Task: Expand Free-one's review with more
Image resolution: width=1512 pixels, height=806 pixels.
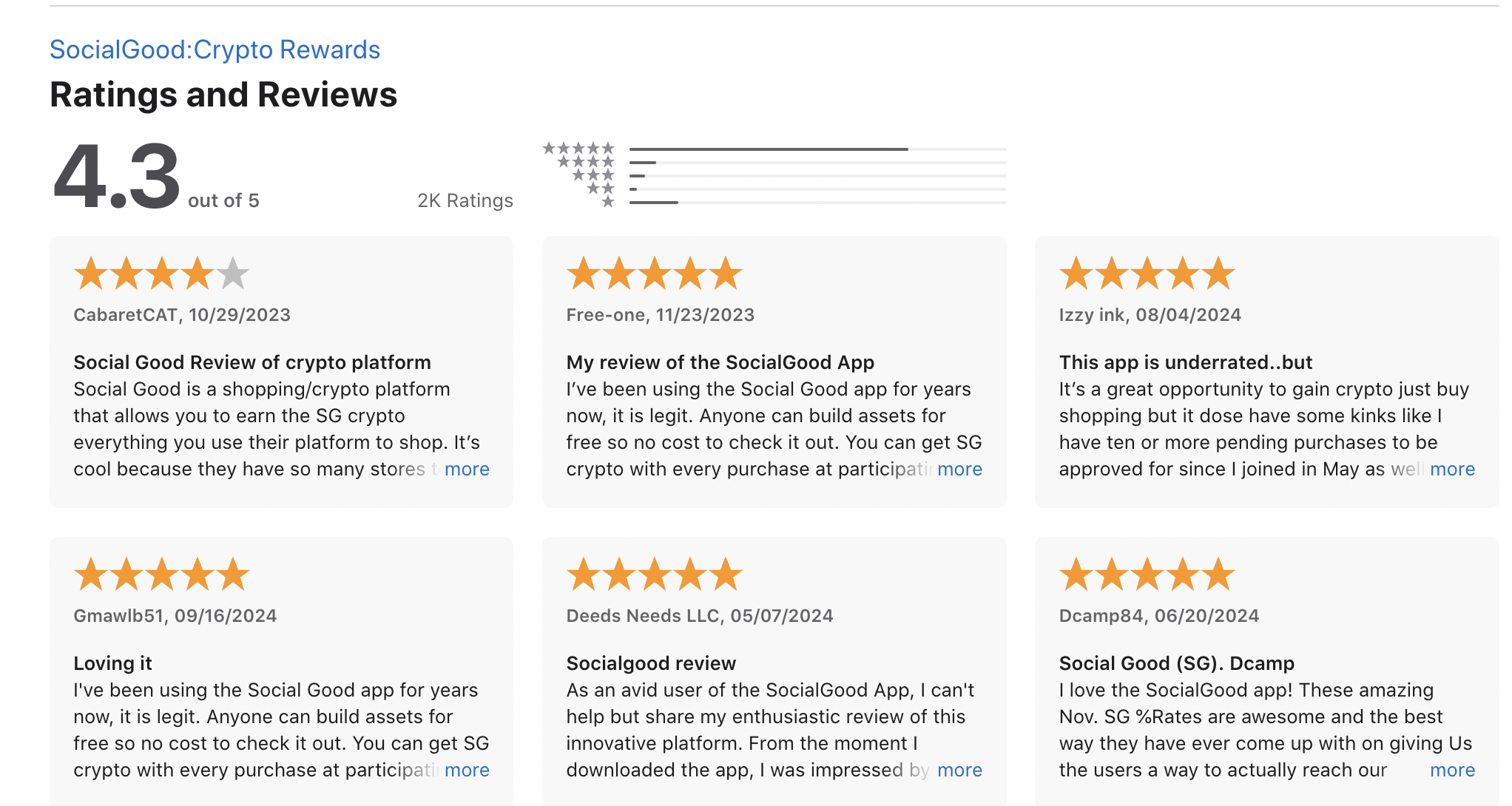Action: coord(959,470)
